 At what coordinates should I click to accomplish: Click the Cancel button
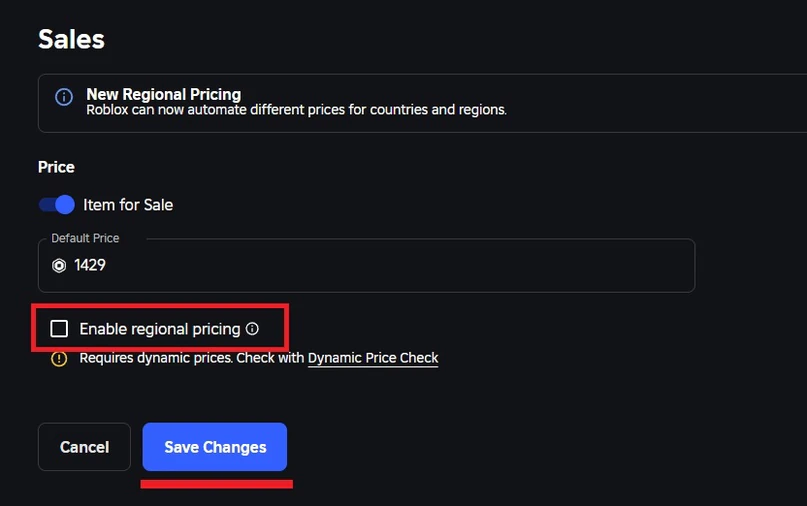(84, 447)
